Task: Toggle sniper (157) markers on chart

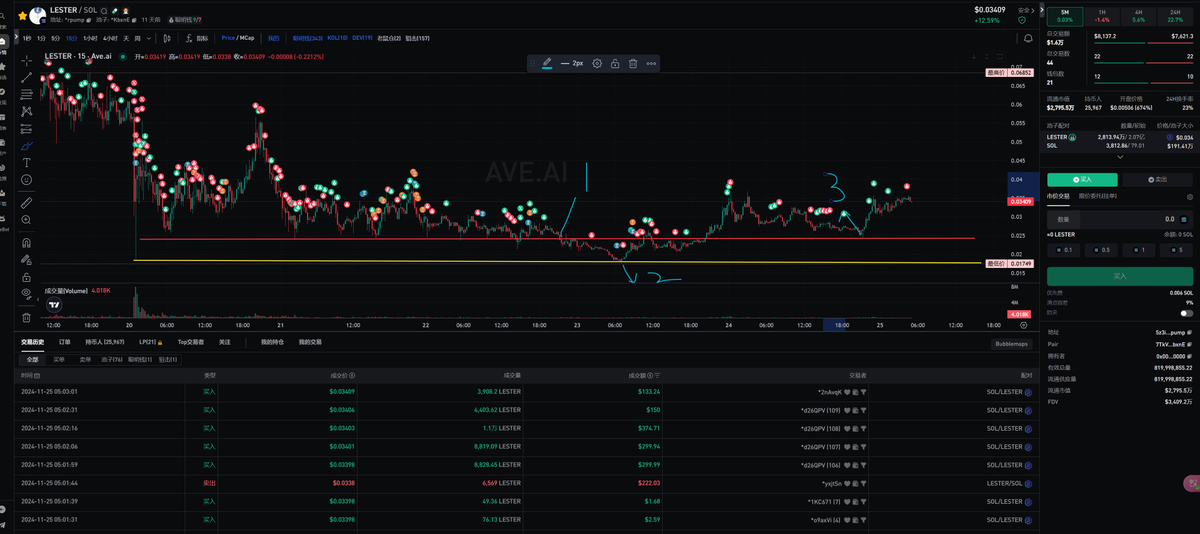Action: pyautogui.click(x=417, y=38)
